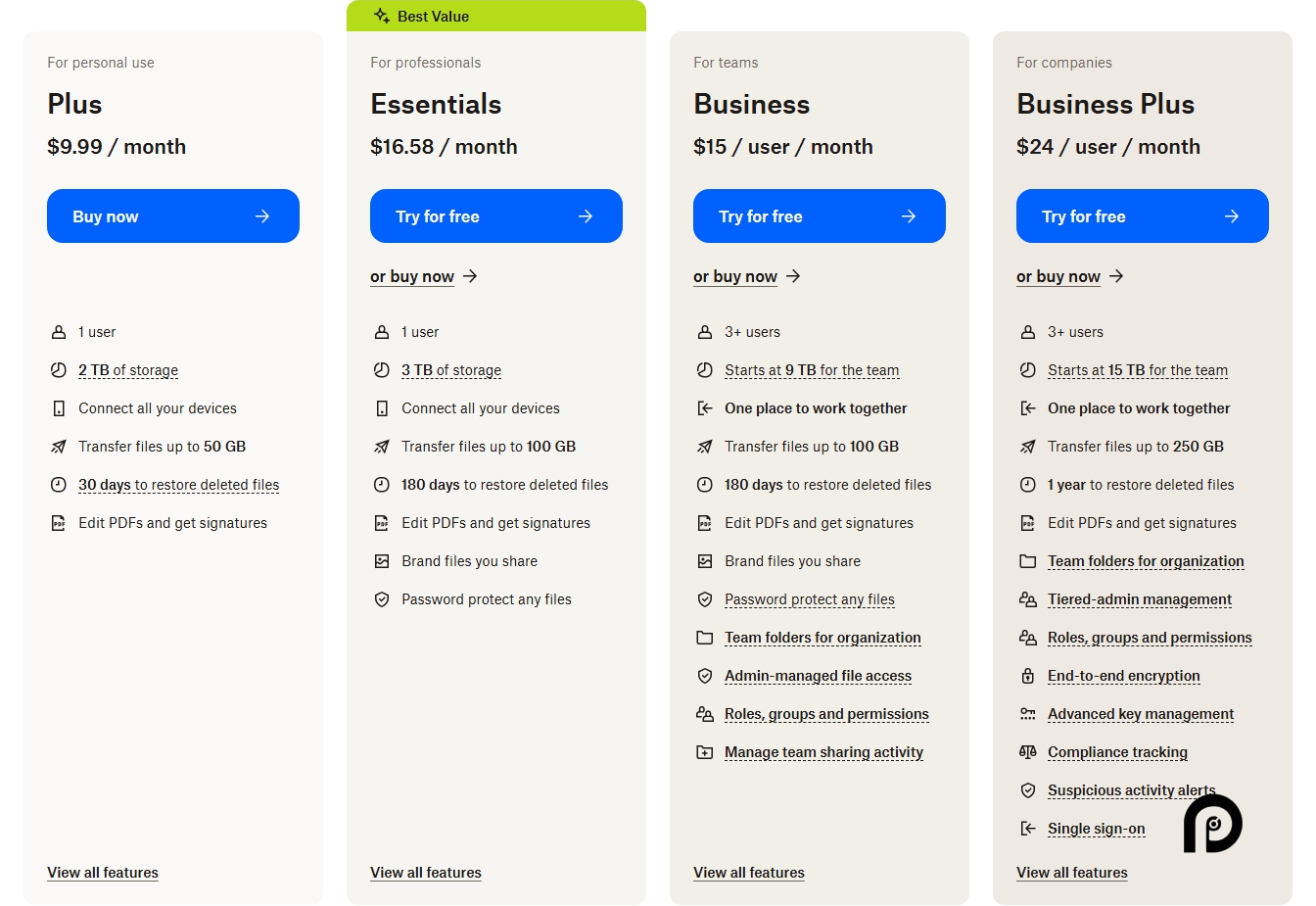Open 'or buy now' below the Essentials trial button
The width and height of the screenshot is (1316, 906).
click(413, 276)
